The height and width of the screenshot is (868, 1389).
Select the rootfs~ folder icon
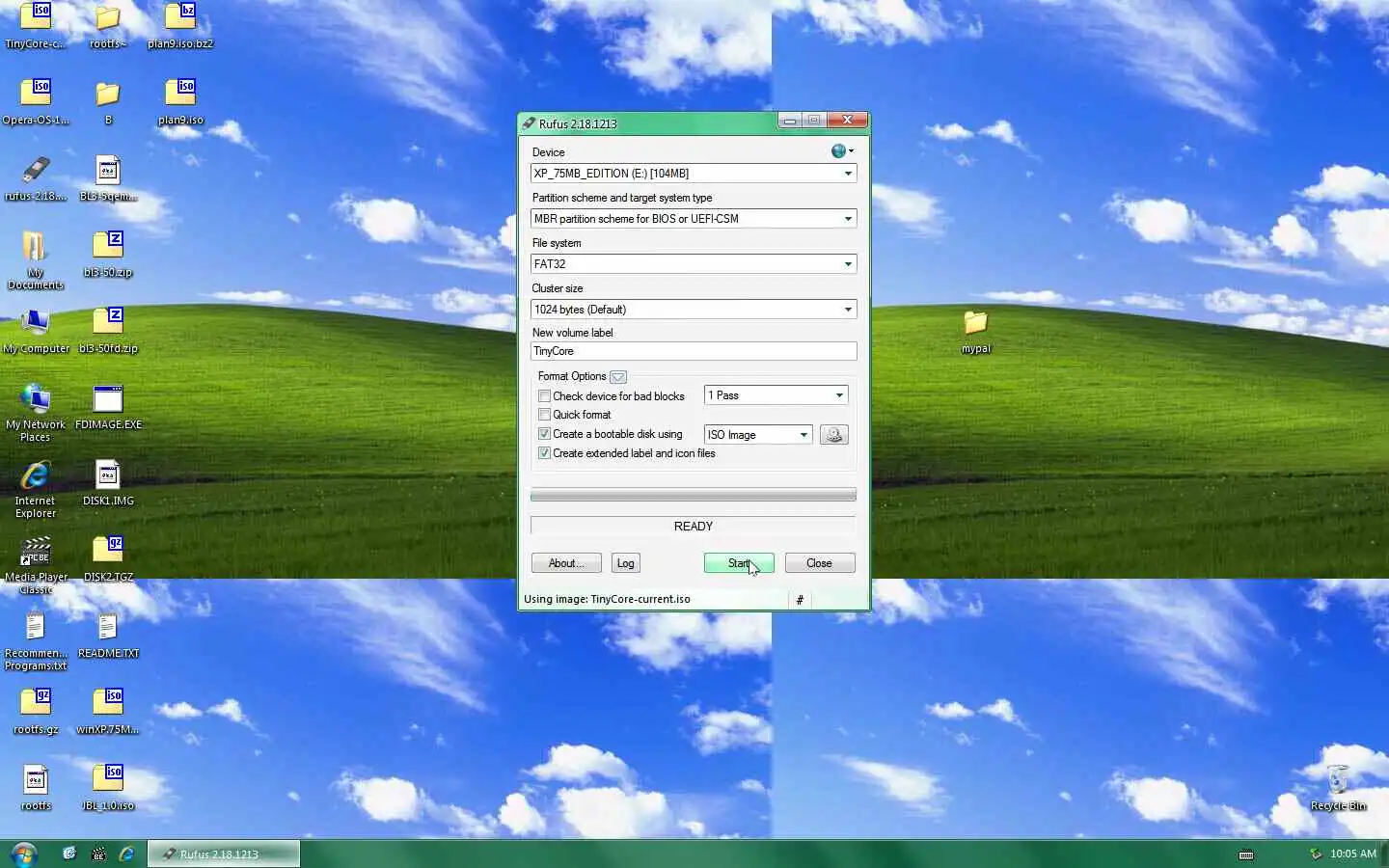click(x=108, y=26)
